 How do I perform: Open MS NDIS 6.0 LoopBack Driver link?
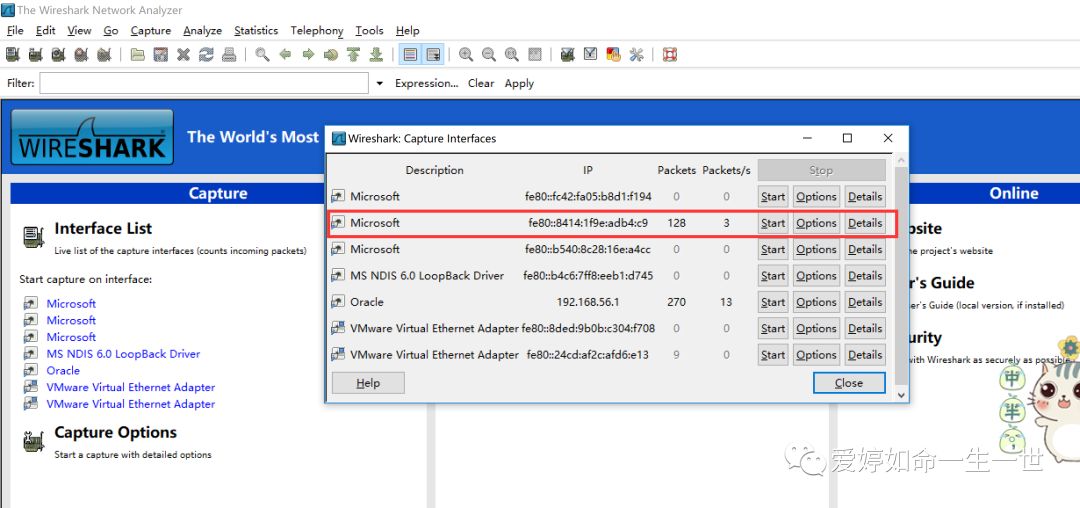[x=123, y=354]
